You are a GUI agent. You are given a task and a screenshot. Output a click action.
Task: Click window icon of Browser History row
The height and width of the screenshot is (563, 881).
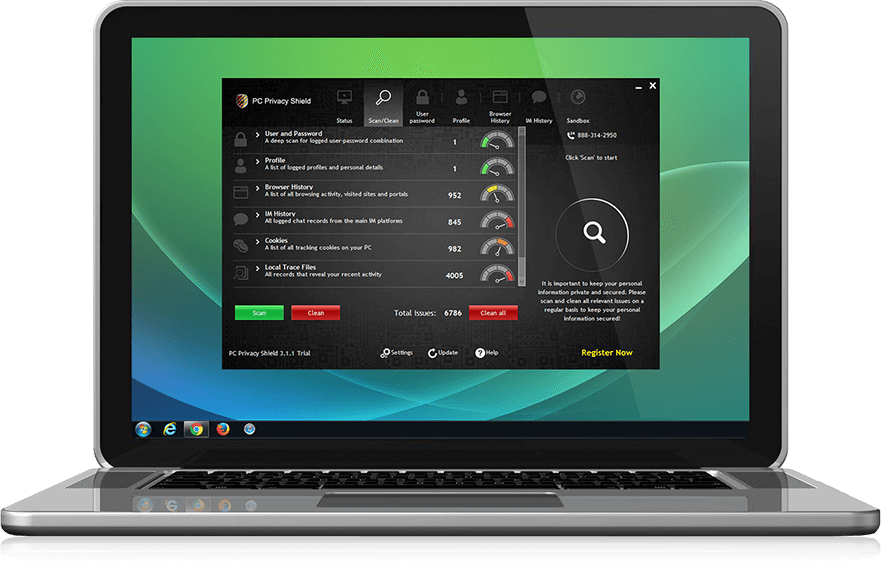[x=240, y=192]
